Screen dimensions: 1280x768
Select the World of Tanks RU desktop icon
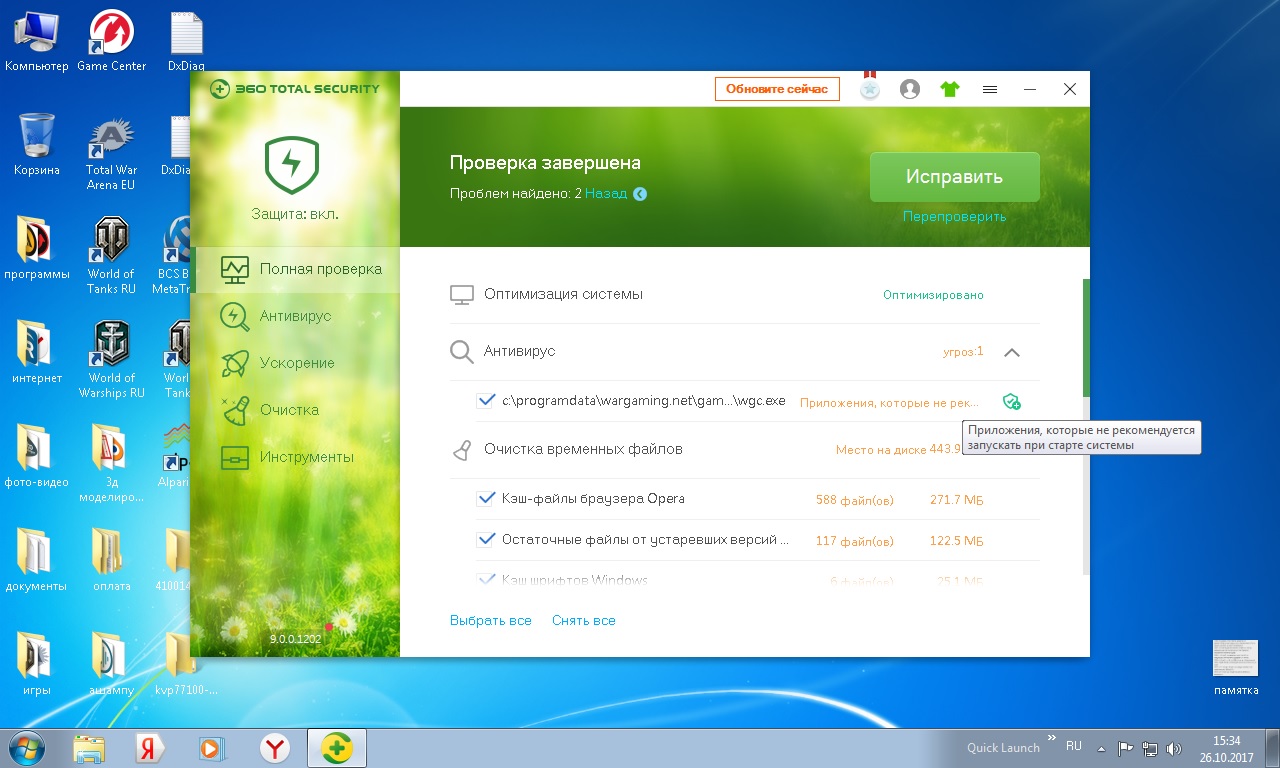111,255
